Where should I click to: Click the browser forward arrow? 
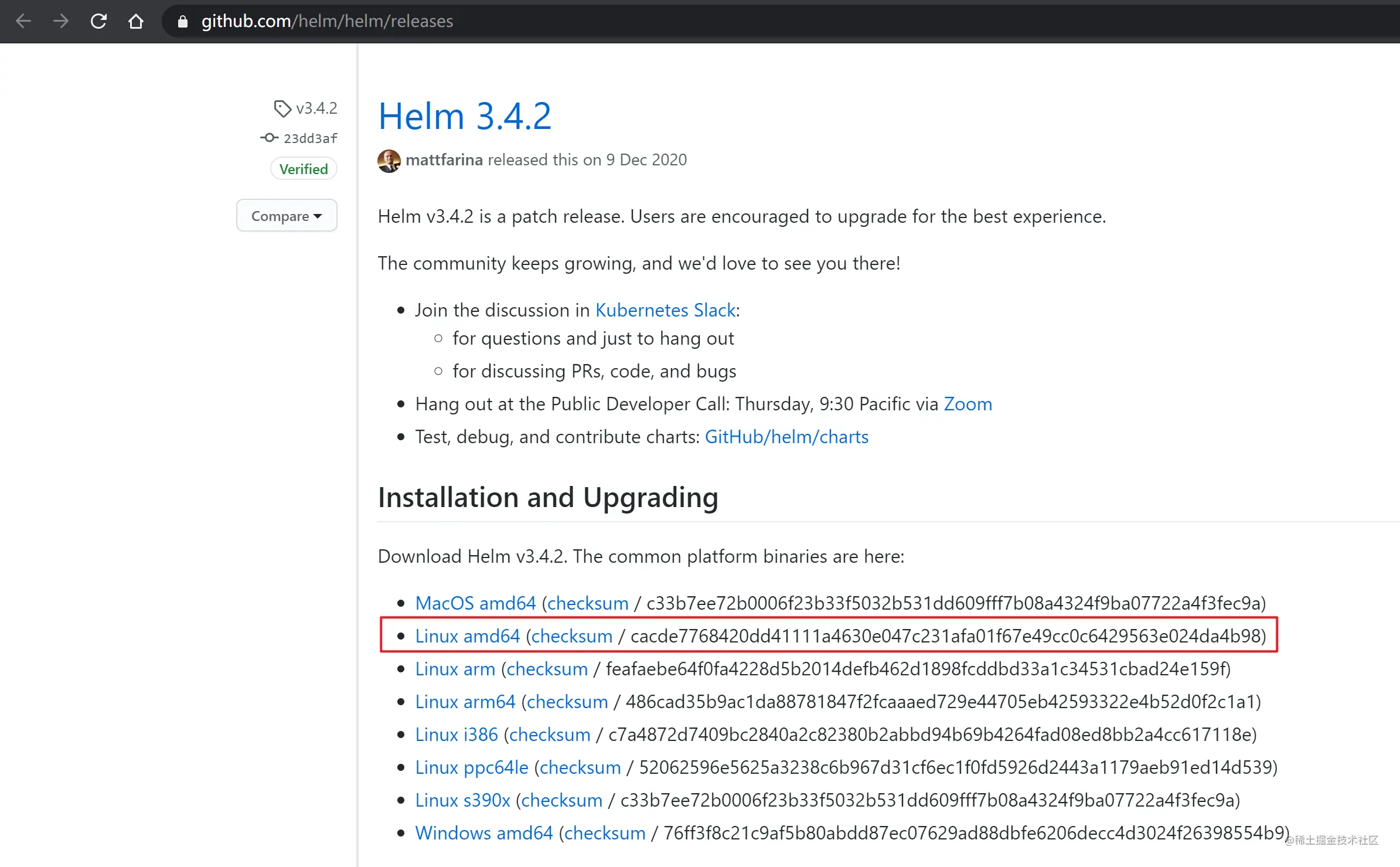[x=61, y=21]
